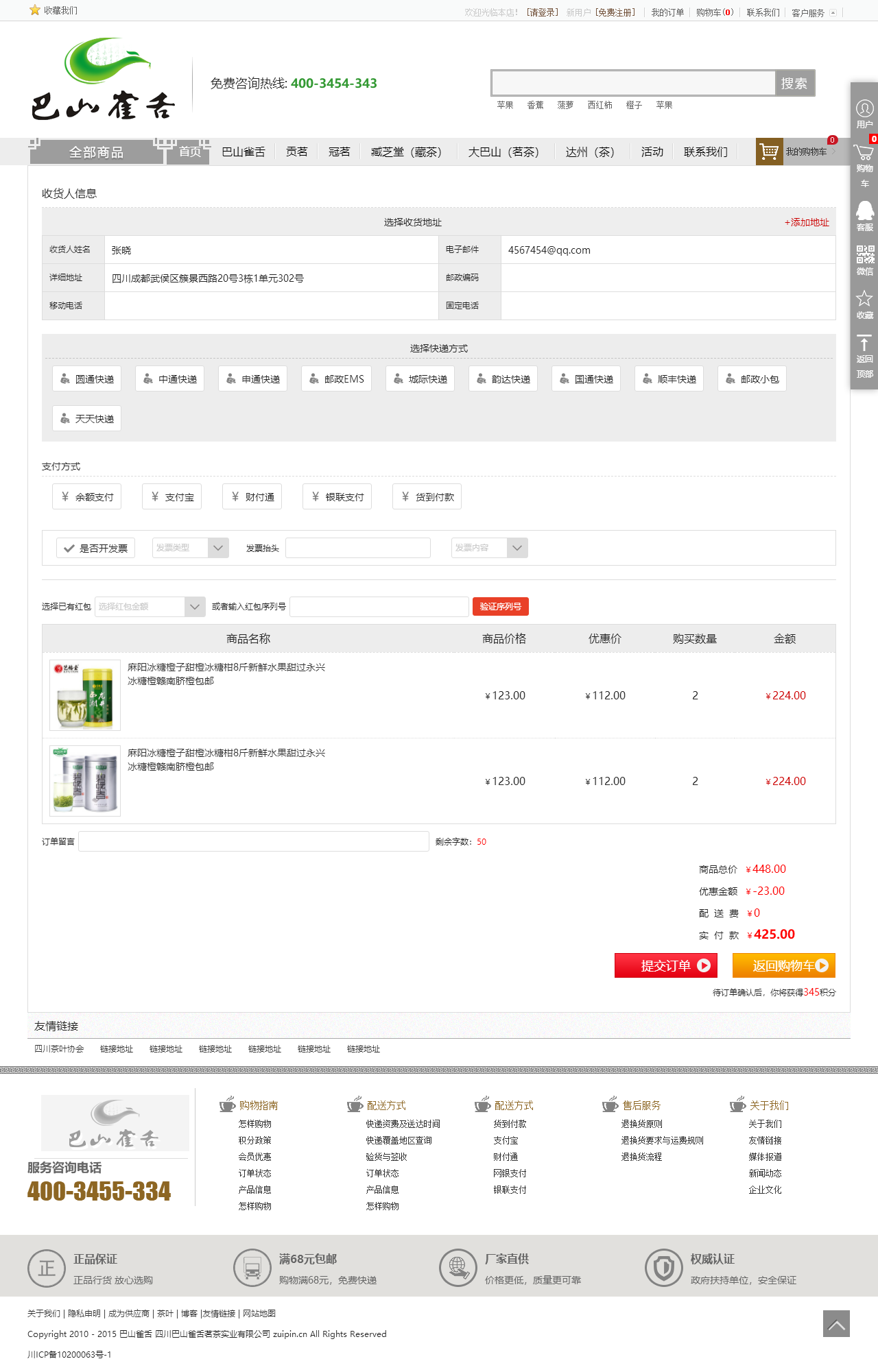Click the WeChat QR code icon
Screen dimensions: 878x1372
[x=864, y=256]
